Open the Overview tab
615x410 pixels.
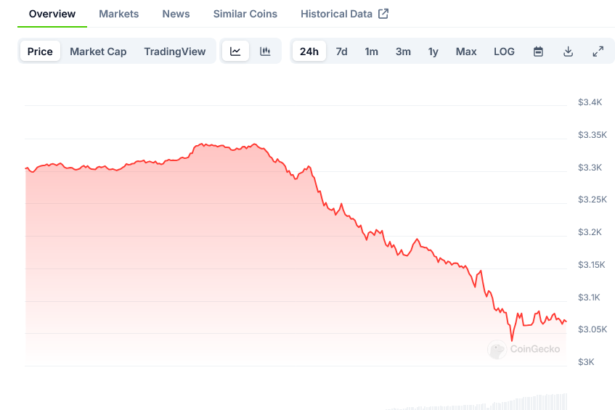(x=52, y=14)
